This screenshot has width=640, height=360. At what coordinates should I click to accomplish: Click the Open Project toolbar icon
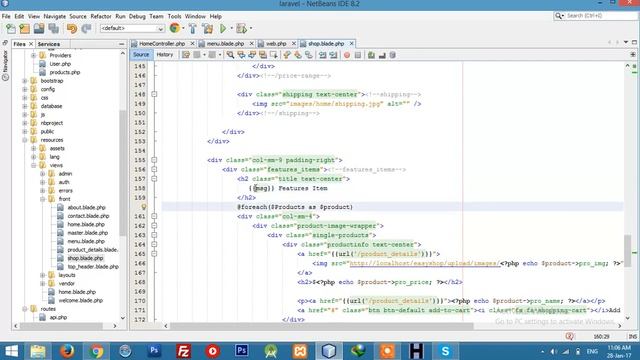39,29
